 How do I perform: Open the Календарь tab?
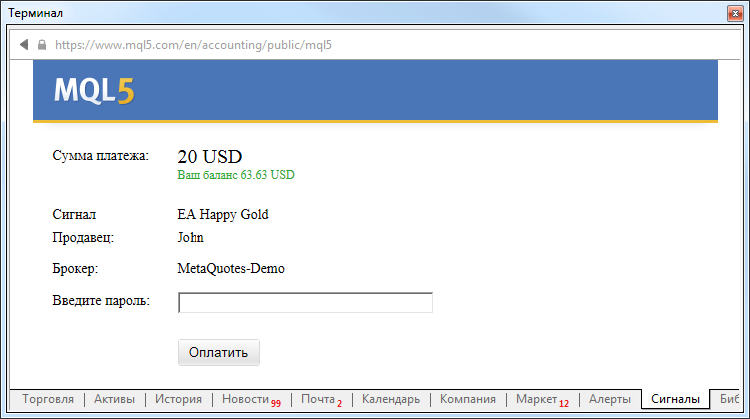(391, 399)
